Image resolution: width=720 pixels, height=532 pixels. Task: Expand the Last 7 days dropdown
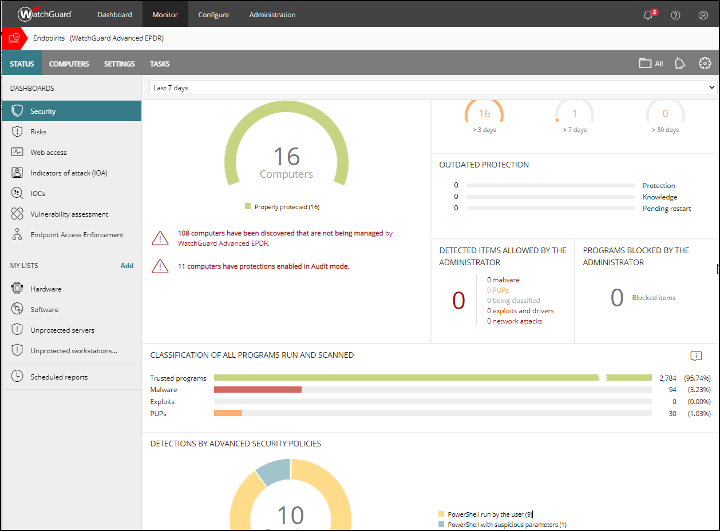[x=431, y=88]
